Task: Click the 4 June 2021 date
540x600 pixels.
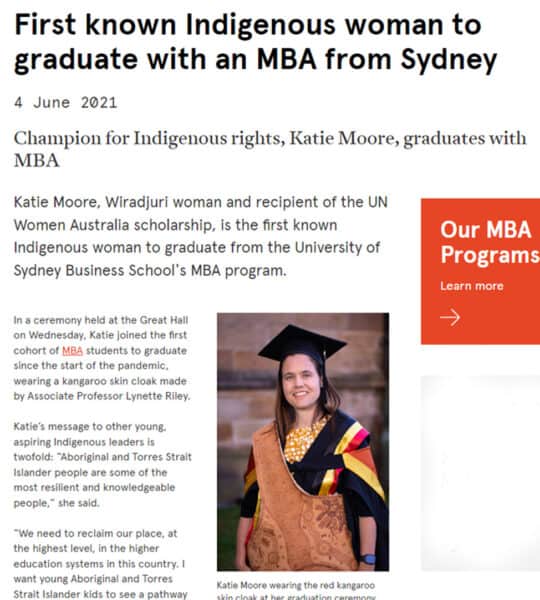Action: pyautogui.click(x=65, y=103)
